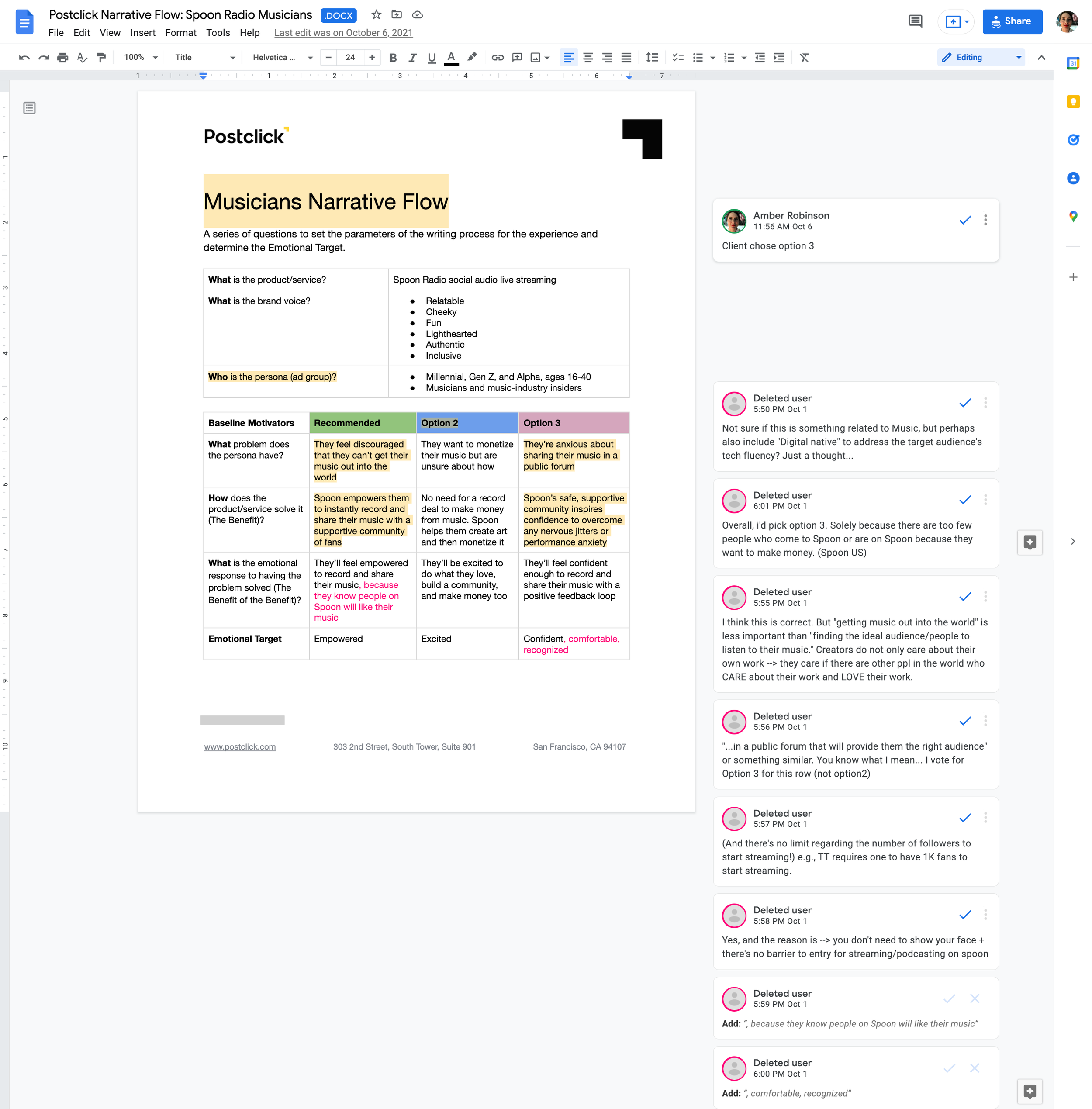Click the Redo icon
Screen dimensions: 1092x1109
tap(44, 57)
